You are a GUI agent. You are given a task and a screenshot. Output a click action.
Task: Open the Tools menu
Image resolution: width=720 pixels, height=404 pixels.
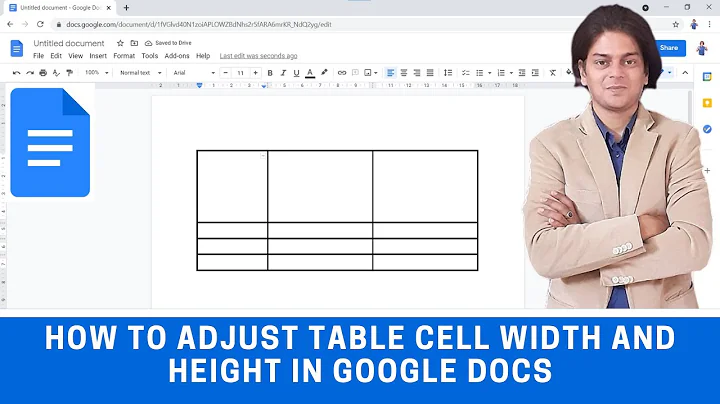pyautogui.click(x=150, y=56)
